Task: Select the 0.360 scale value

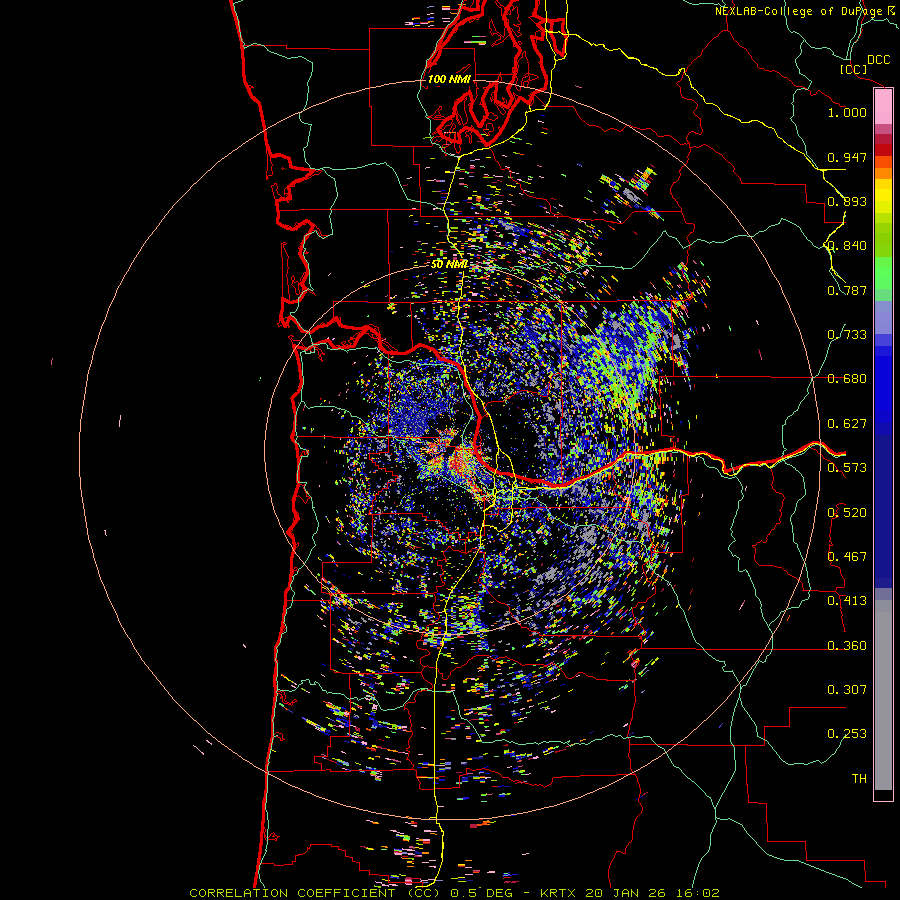Action: [x=847, y=646]
